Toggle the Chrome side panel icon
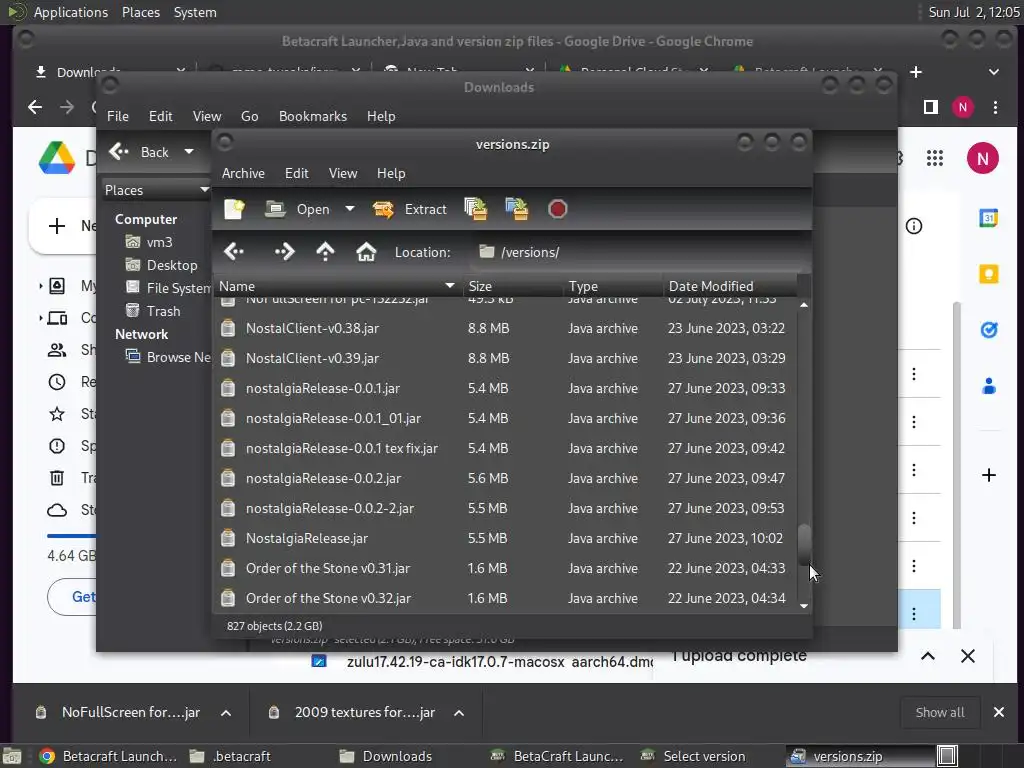The width and height of the screenshot is (1024, 768). click(x=931, y=107)
